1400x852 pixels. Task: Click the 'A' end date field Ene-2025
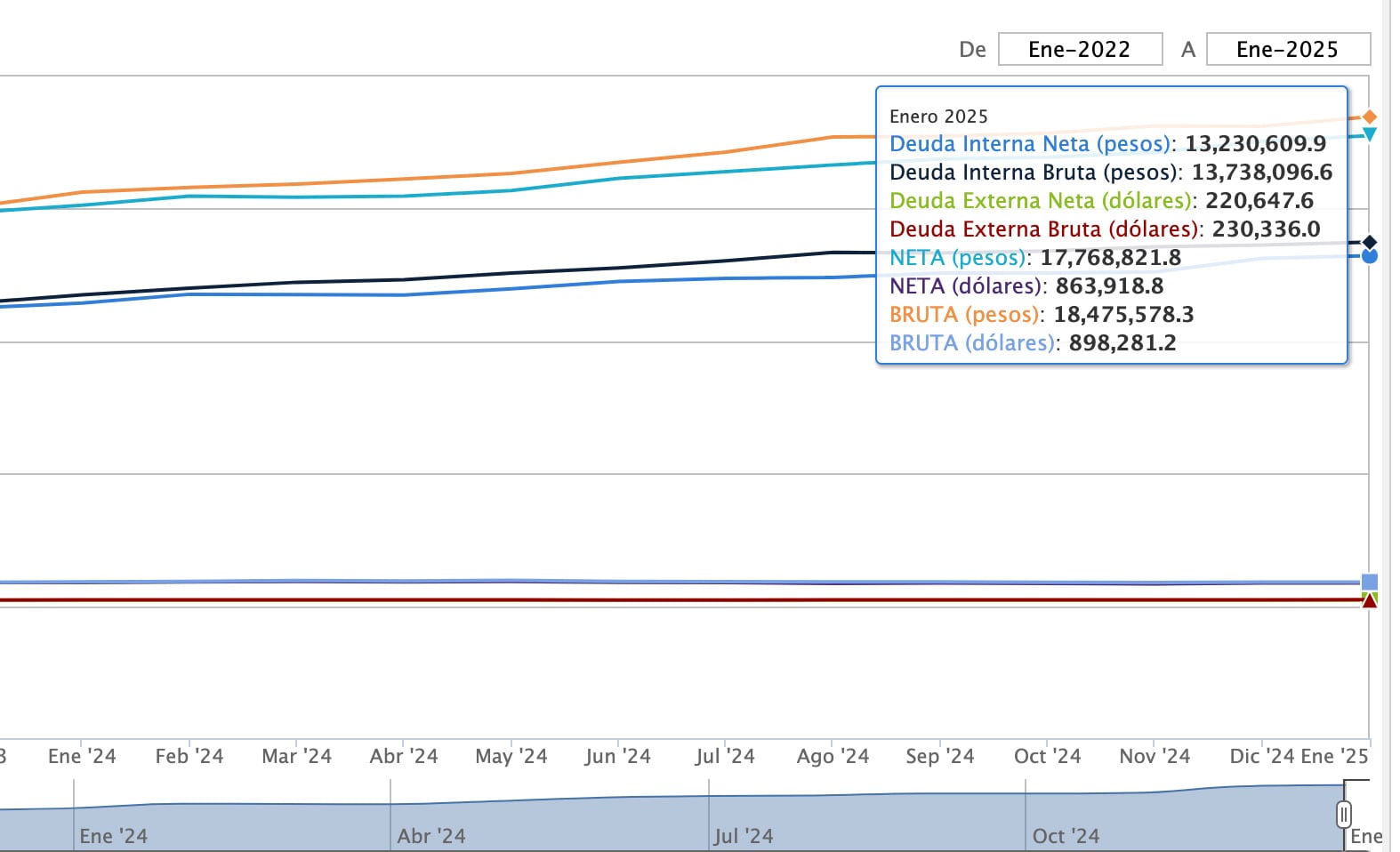point(1287,49)
